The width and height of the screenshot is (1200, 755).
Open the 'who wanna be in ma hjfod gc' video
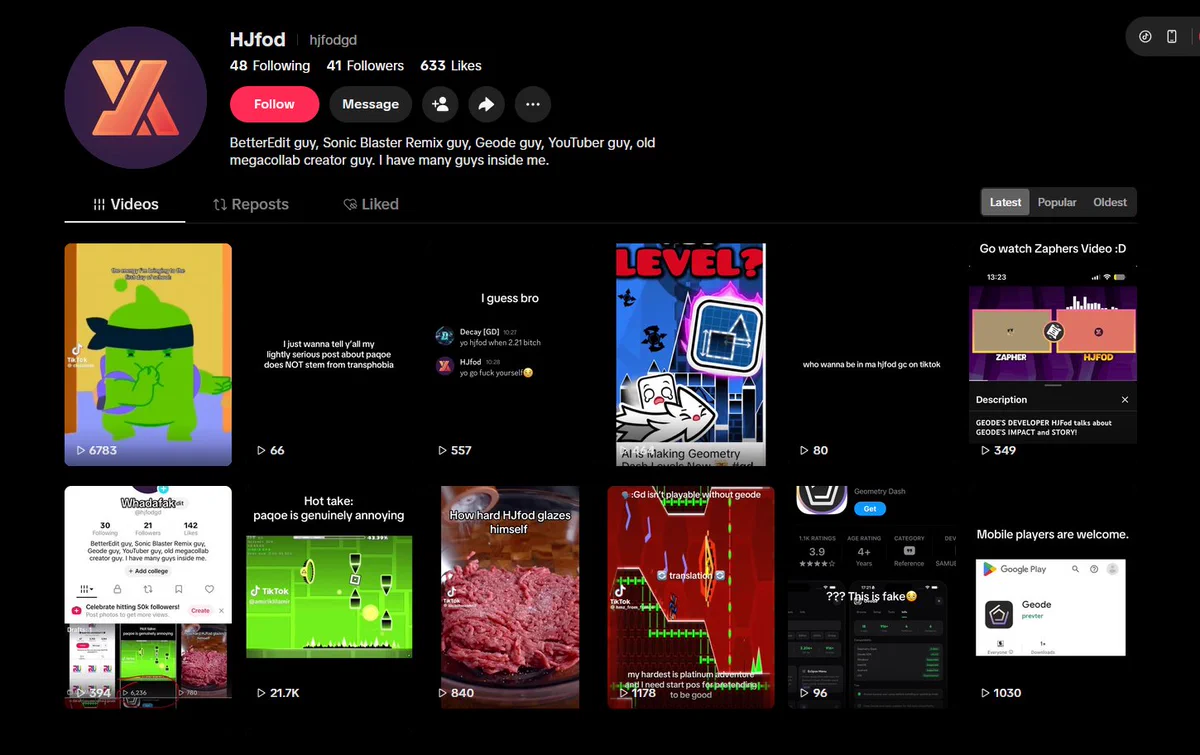[872, 355]
